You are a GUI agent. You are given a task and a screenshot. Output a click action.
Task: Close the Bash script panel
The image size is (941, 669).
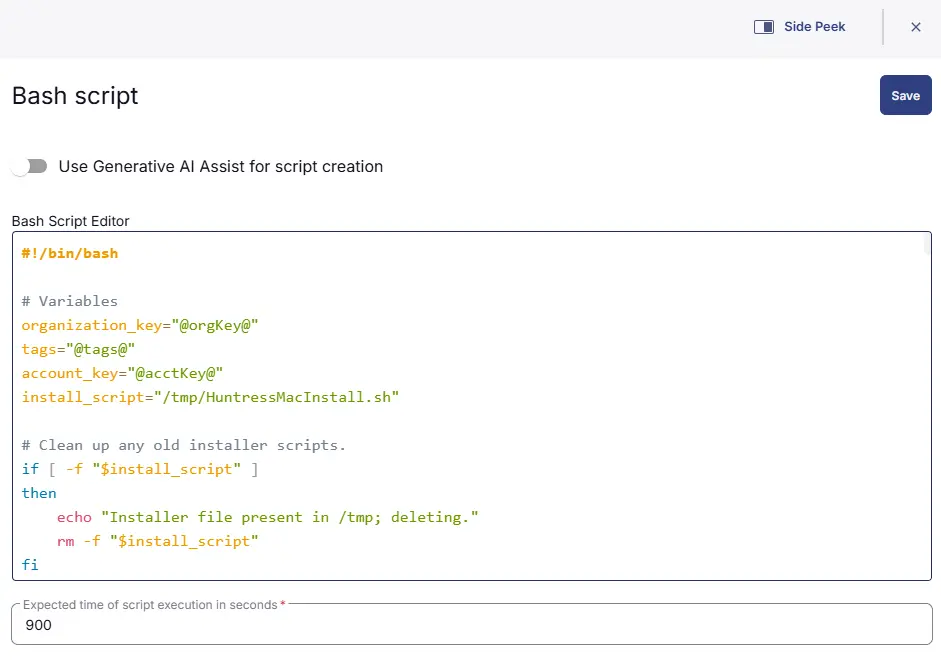click(x=915, y=27)
